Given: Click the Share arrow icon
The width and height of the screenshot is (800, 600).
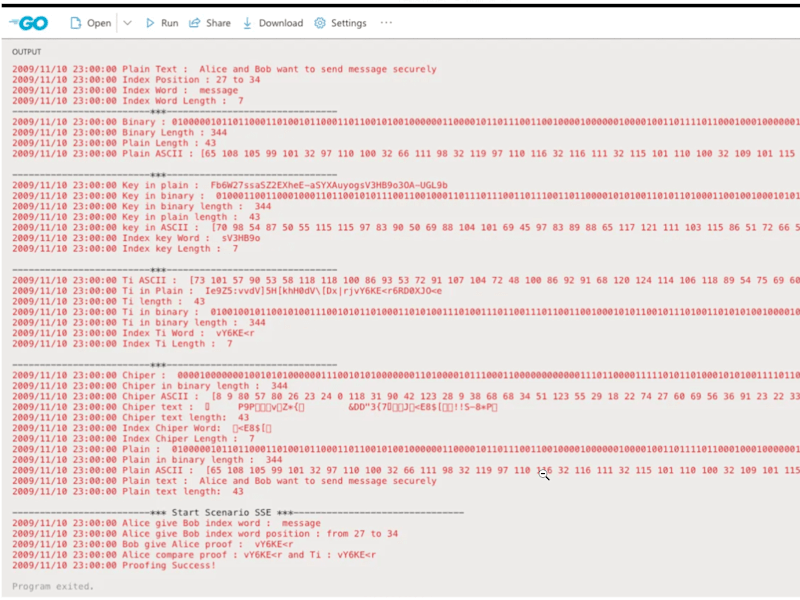Looking at the screenshot, I should click(194, 23).
